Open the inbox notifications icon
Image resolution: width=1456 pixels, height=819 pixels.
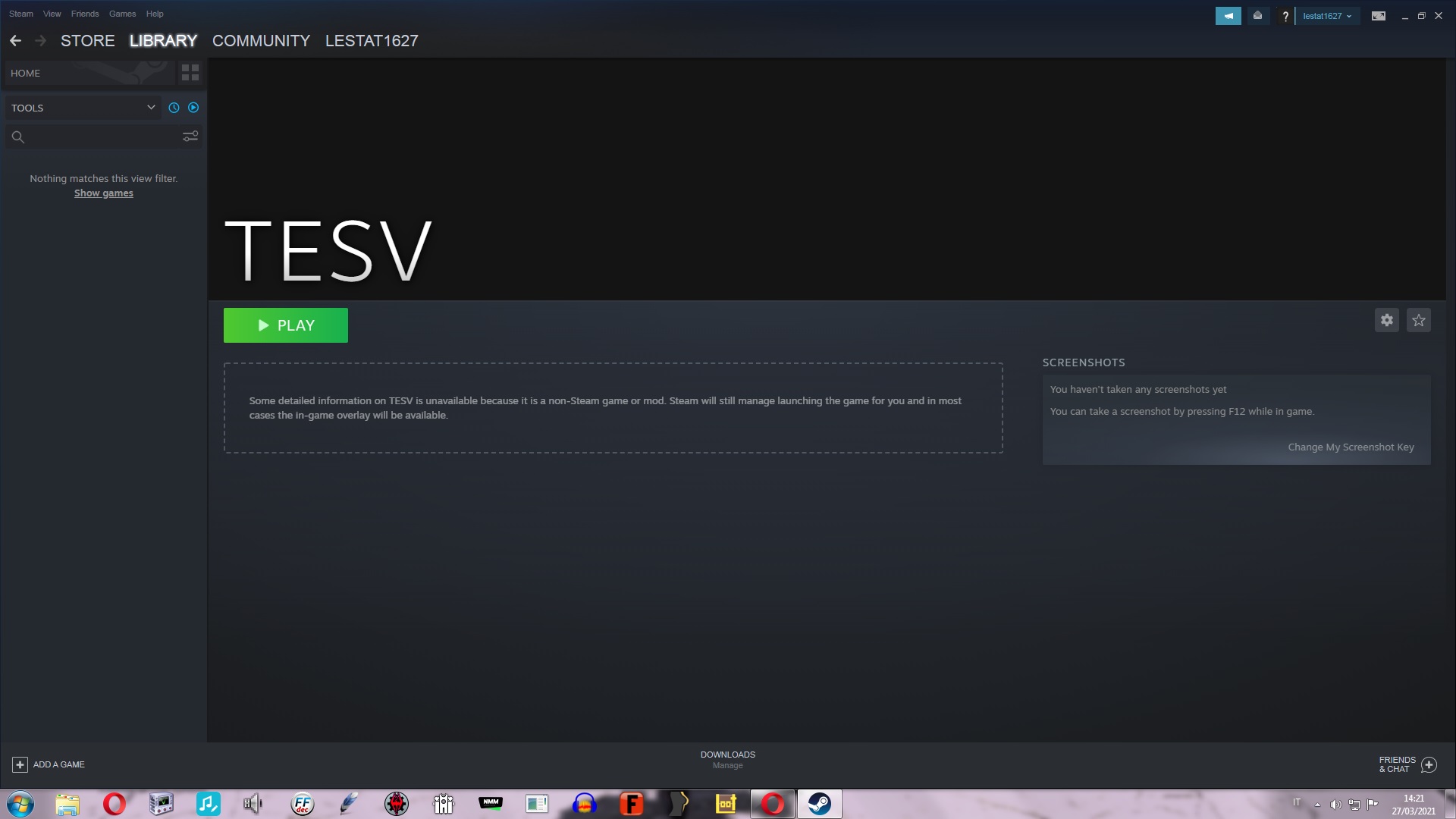[x=1257, y=16]
